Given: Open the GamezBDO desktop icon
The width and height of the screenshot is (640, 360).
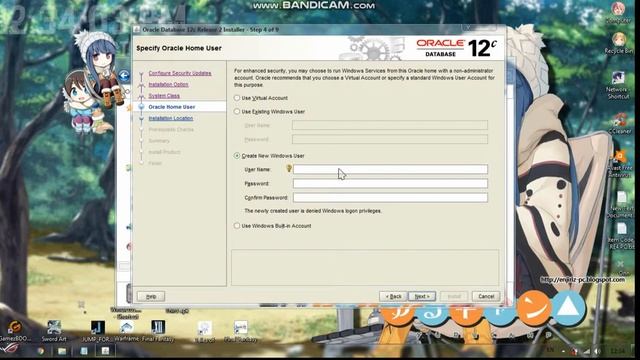Looking at the screenshot, I should click(x=15, y=331).
